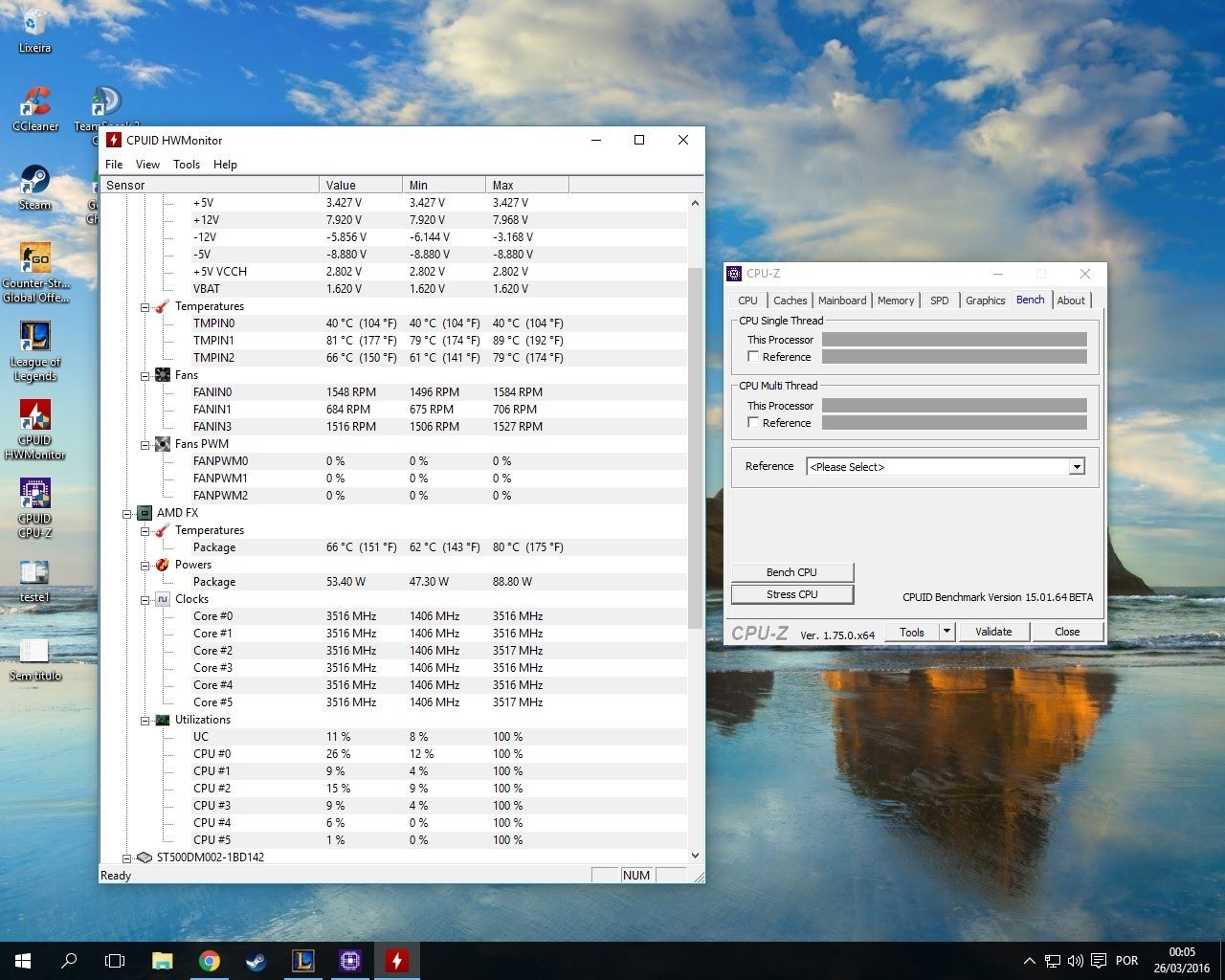Open the File menu in HWMonitor

pos(114,165)
